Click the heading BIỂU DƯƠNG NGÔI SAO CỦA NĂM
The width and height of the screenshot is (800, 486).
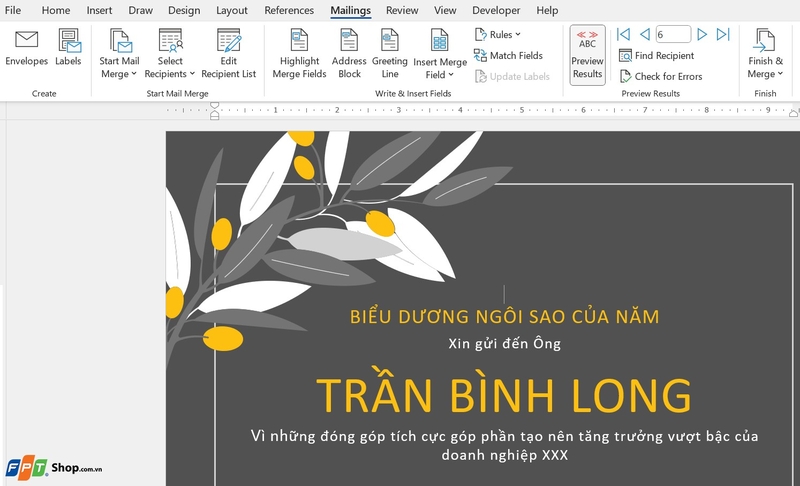coord(505,317)
